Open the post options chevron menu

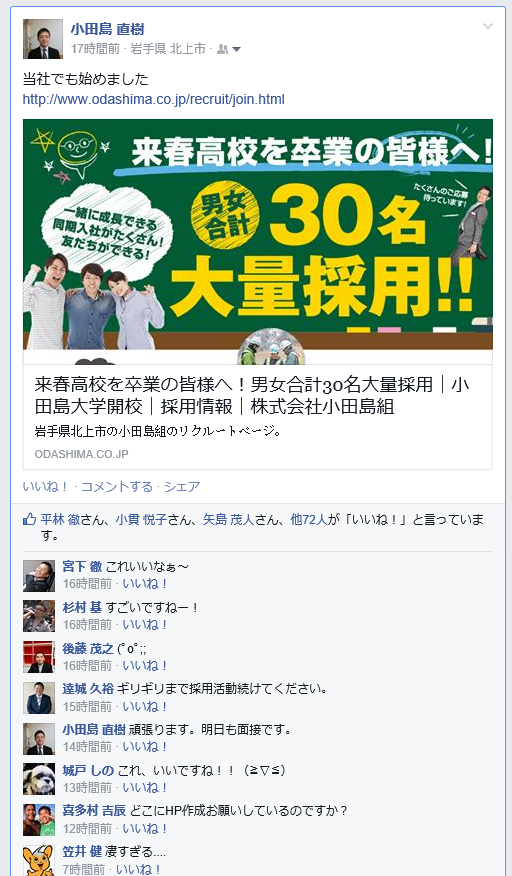(x=487, y=26)
